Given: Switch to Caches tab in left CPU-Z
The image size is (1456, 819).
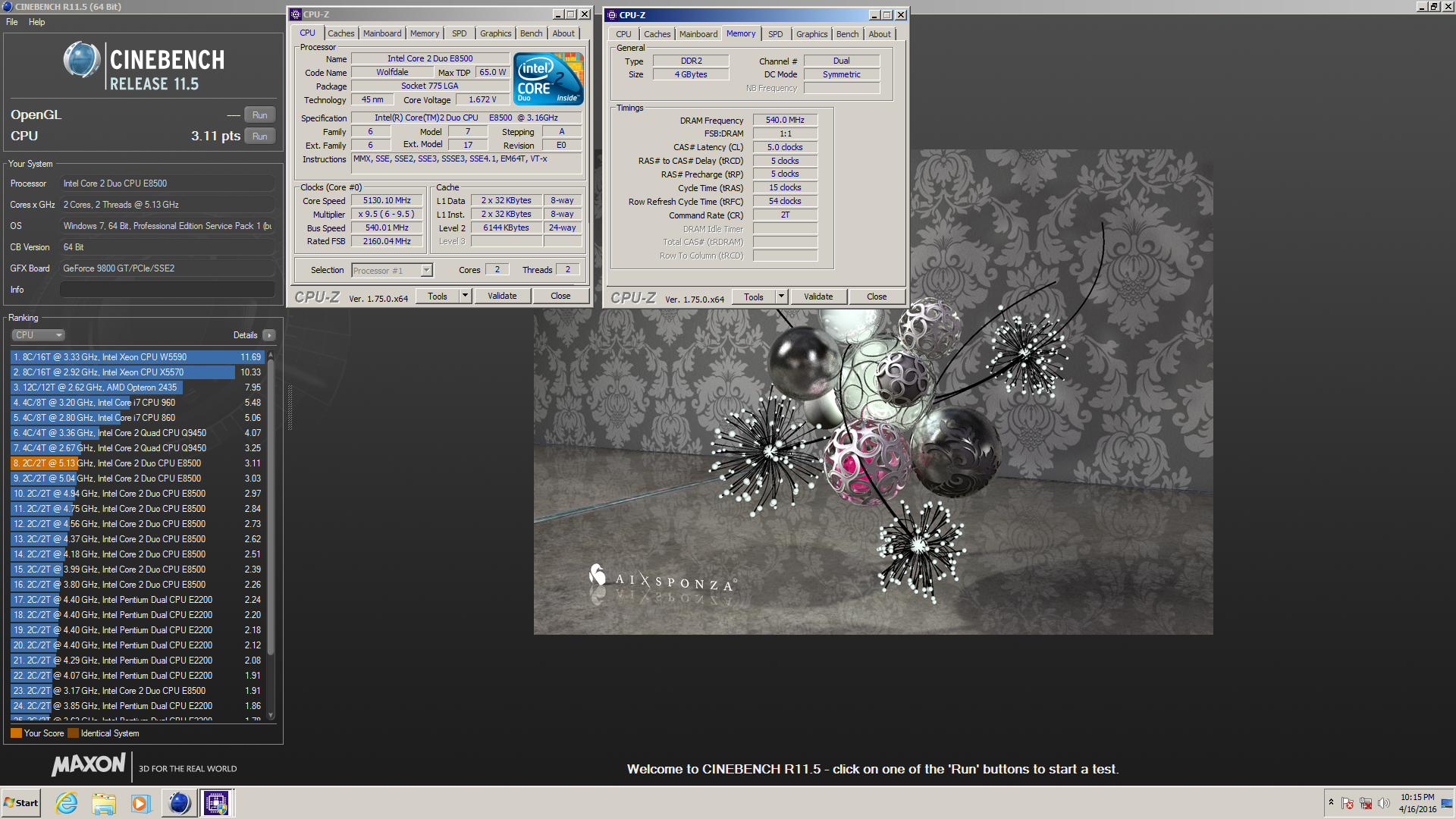Looking at the screenshot, I should pos(341,33).
